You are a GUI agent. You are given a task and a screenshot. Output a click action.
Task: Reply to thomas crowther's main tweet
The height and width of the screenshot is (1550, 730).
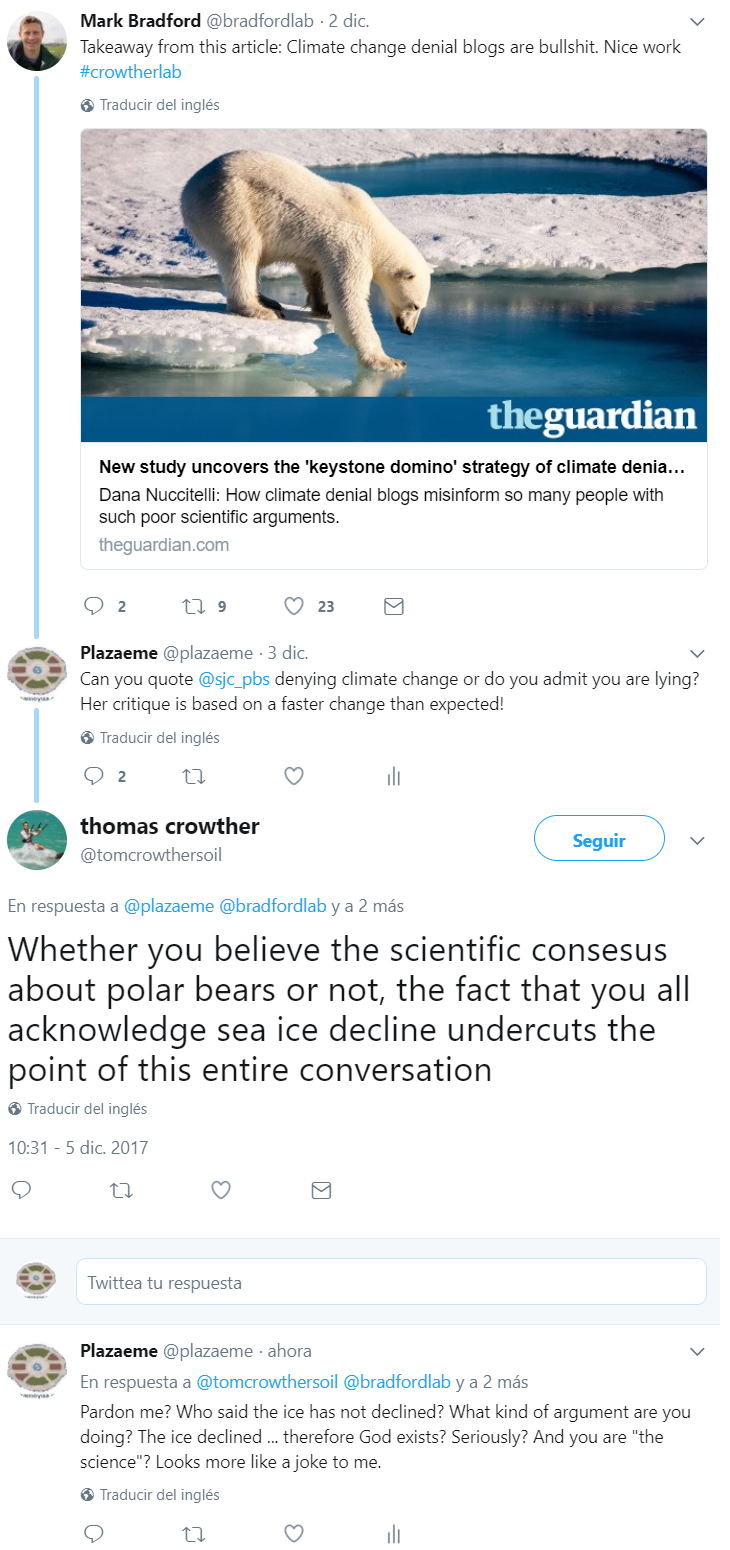click(x=21, y=1190)
